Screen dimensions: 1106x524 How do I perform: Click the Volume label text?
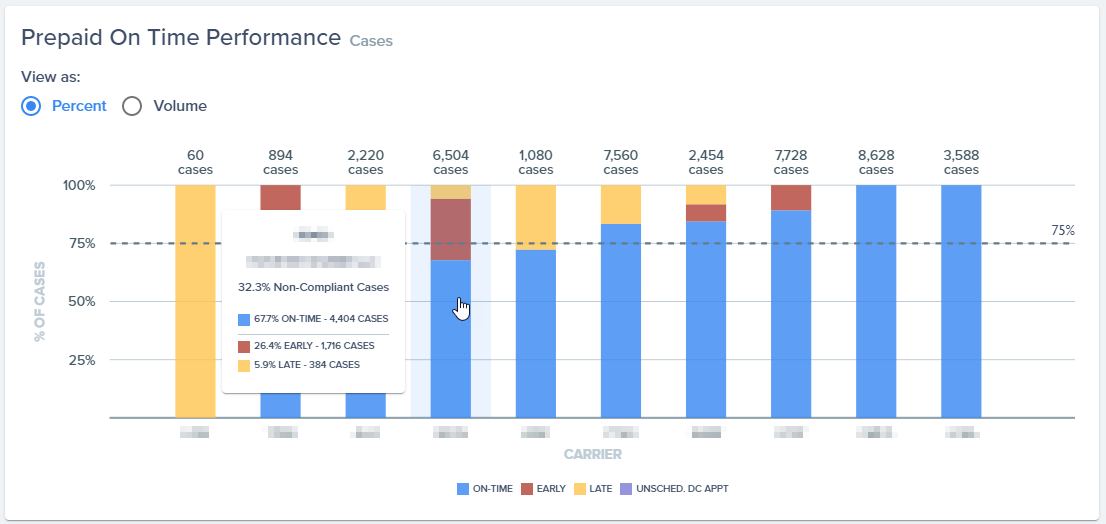pos(180,106)
